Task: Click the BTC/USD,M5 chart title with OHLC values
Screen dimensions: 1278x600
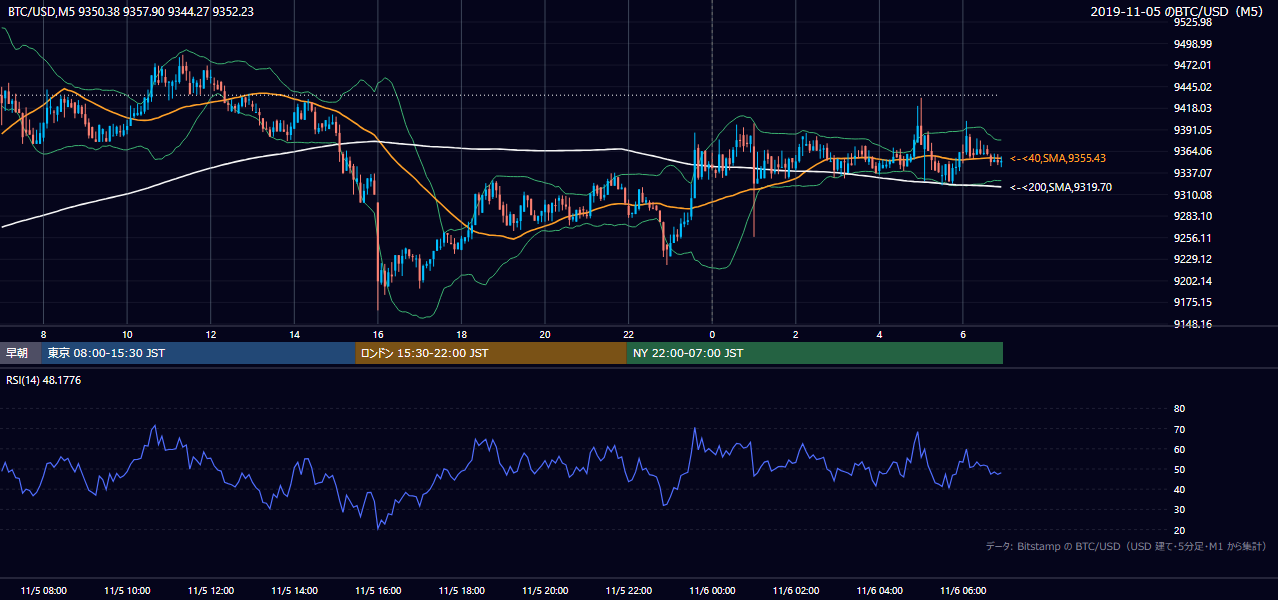Action: tap(130, 11)
